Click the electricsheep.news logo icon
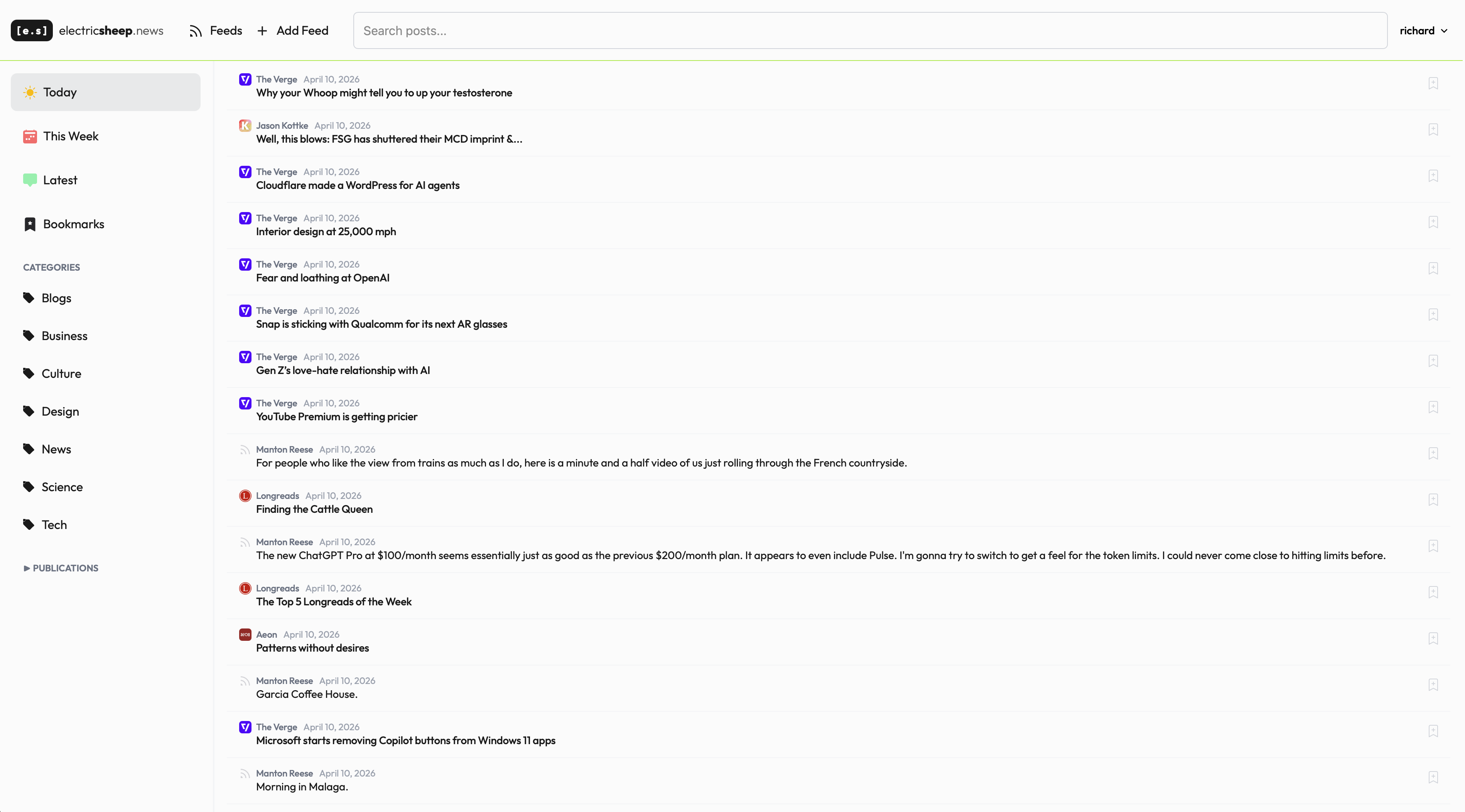Screen dimensions: 1465x812 tap(31, 31)
